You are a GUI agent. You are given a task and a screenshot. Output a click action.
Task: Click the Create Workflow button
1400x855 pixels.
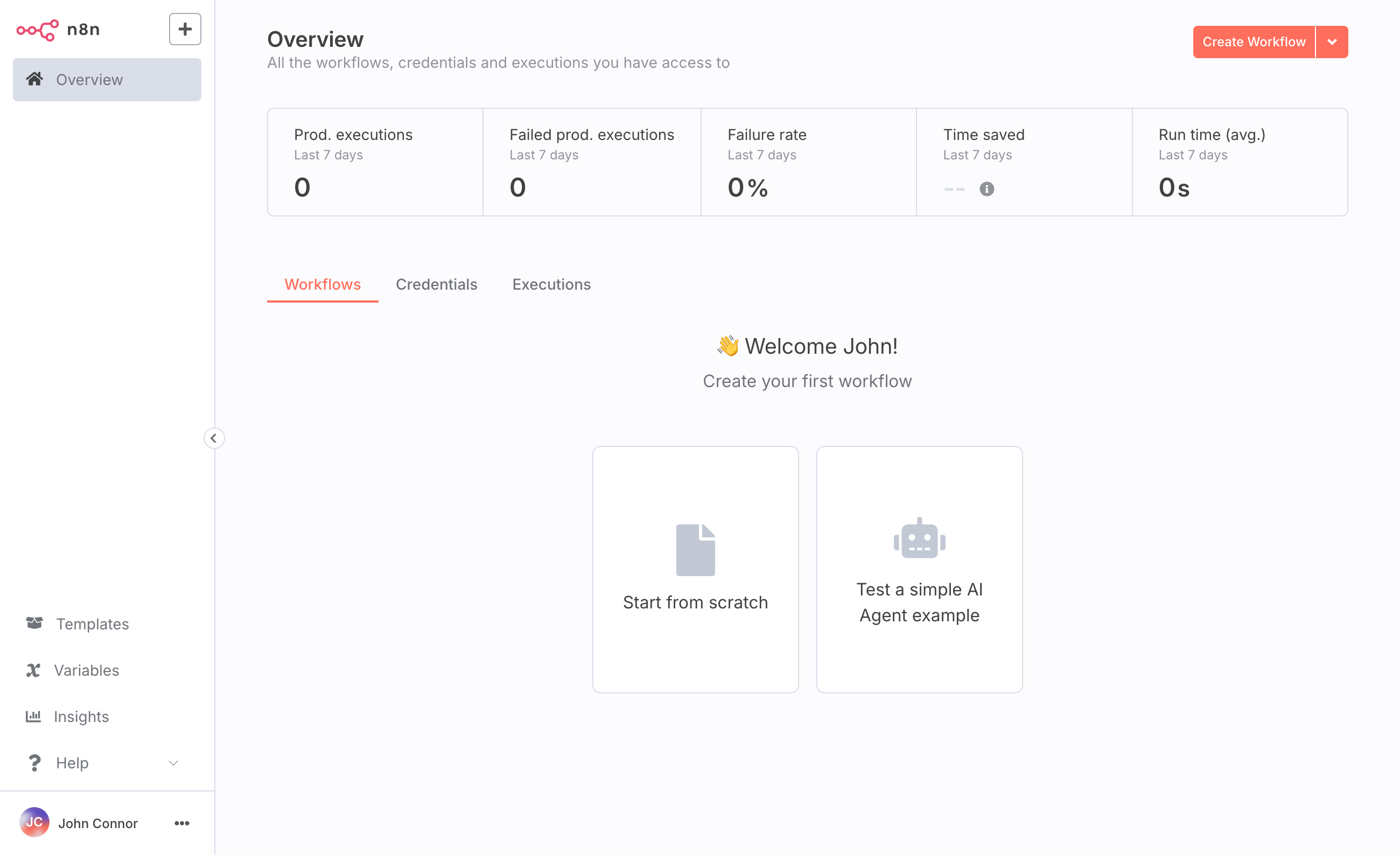pyautogui.click(x=1254, y=42)
